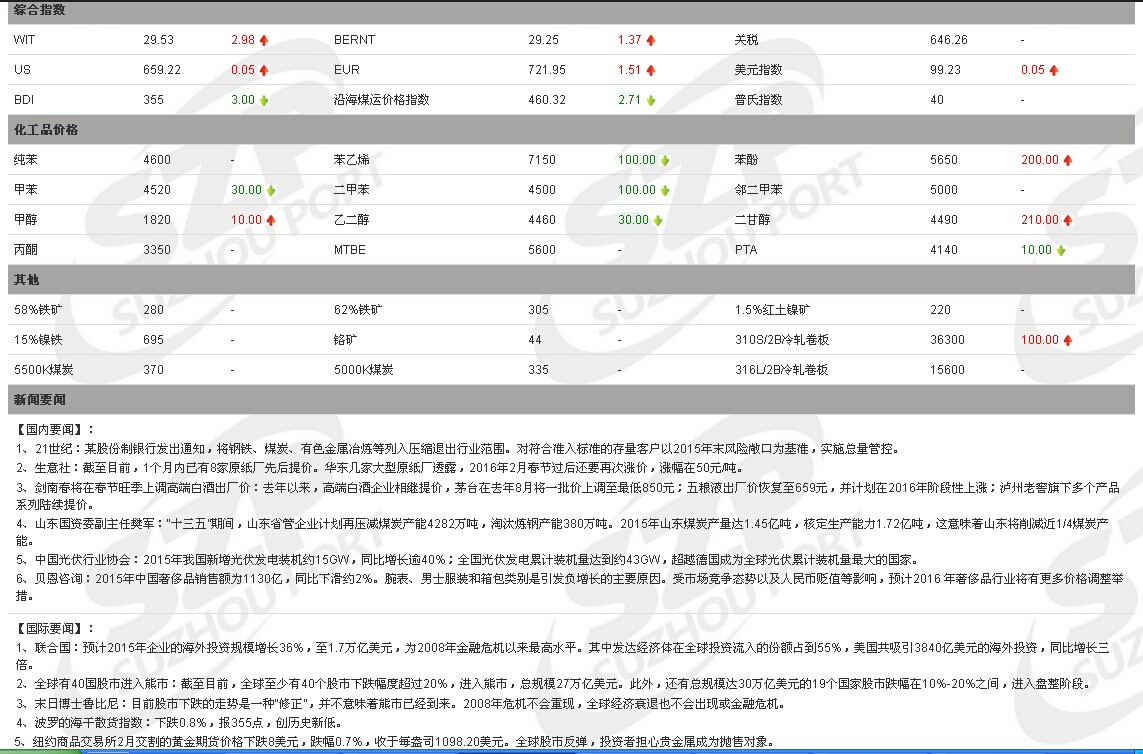
Task: Click the 58%铁矿 label
Action: click(38, 310)
